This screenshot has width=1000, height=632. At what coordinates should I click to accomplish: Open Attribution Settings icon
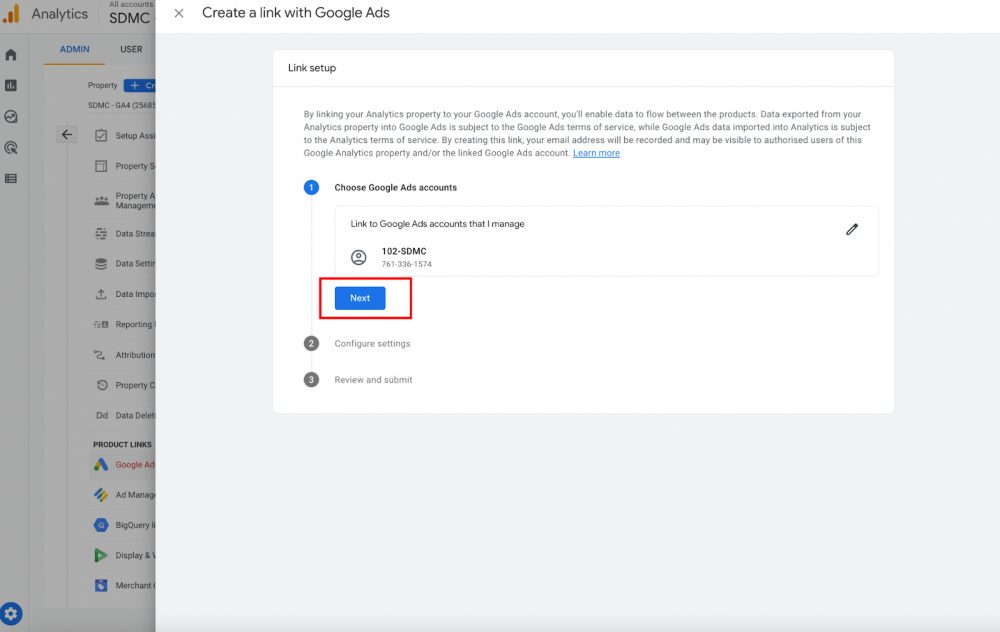coord(99,355)
